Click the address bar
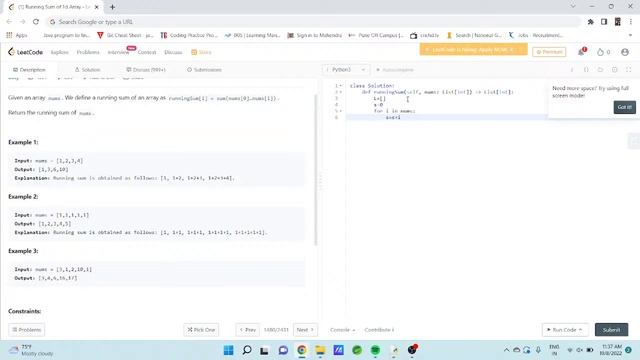Image resolution: width=640 pixels, height=360 pixels. [x=313, y=22]
